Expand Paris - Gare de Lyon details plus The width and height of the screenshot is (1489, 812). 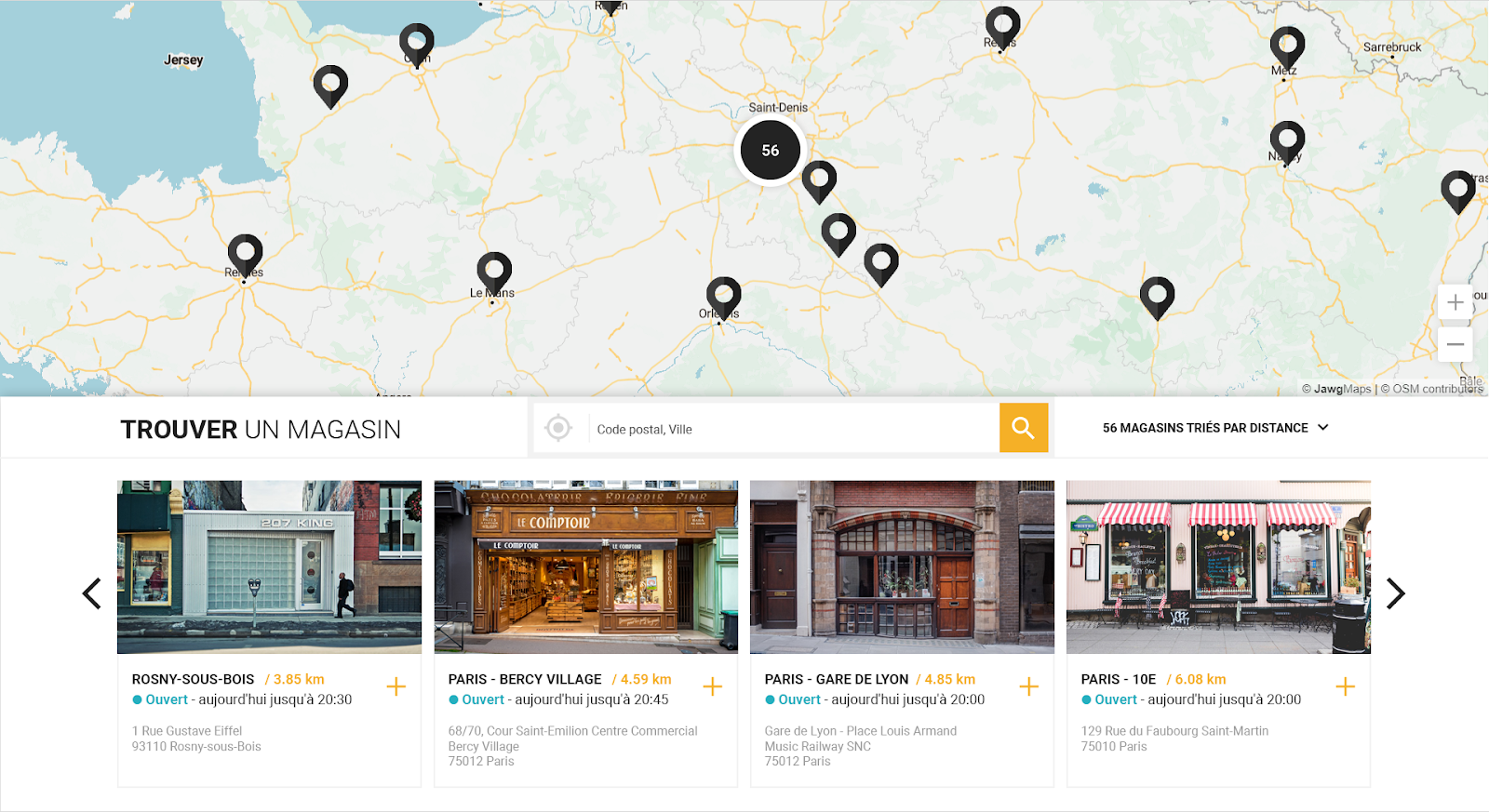coord(1029,686)
